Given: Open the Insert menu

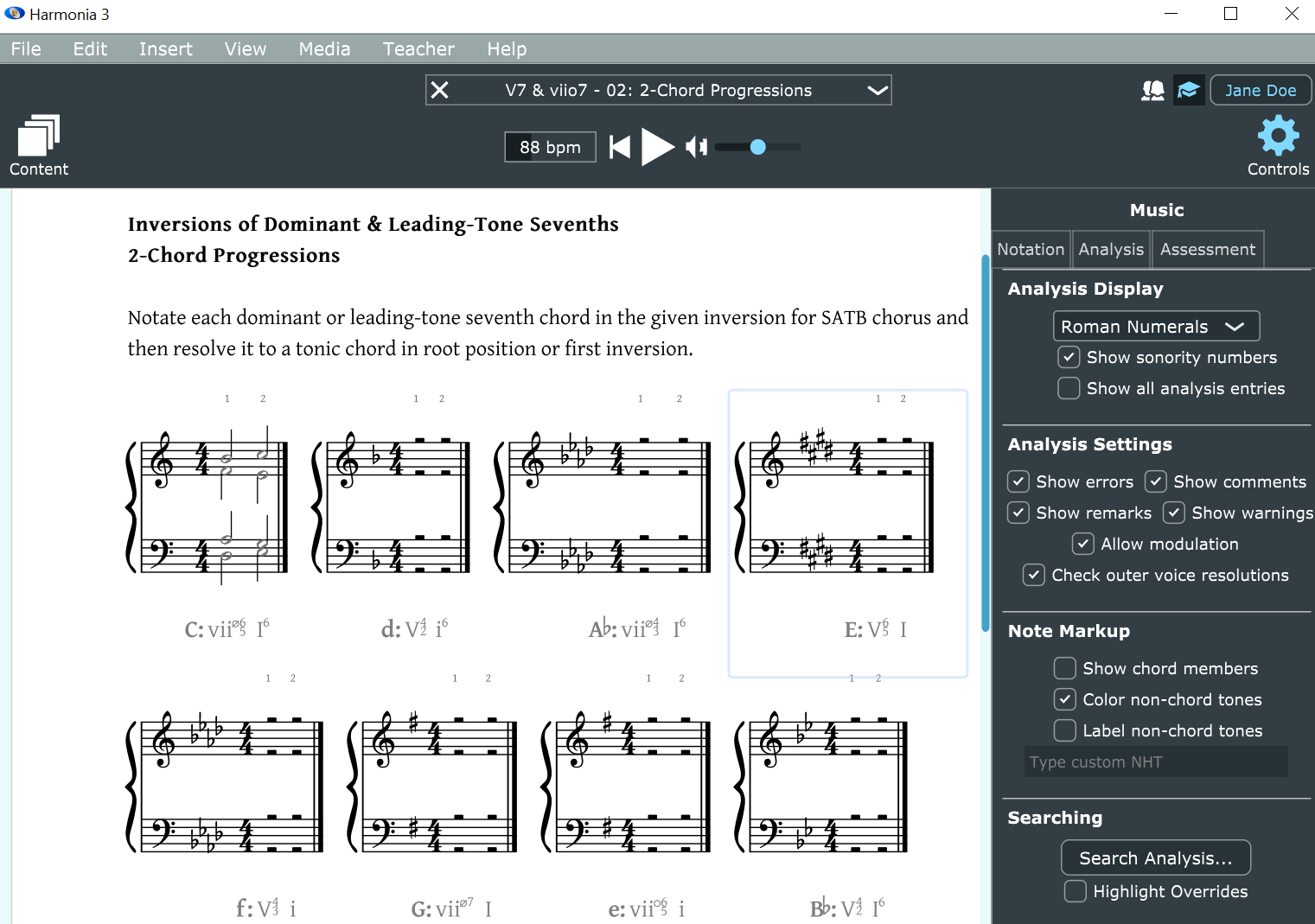Looking at the screenshot, I should click(166, 49).
